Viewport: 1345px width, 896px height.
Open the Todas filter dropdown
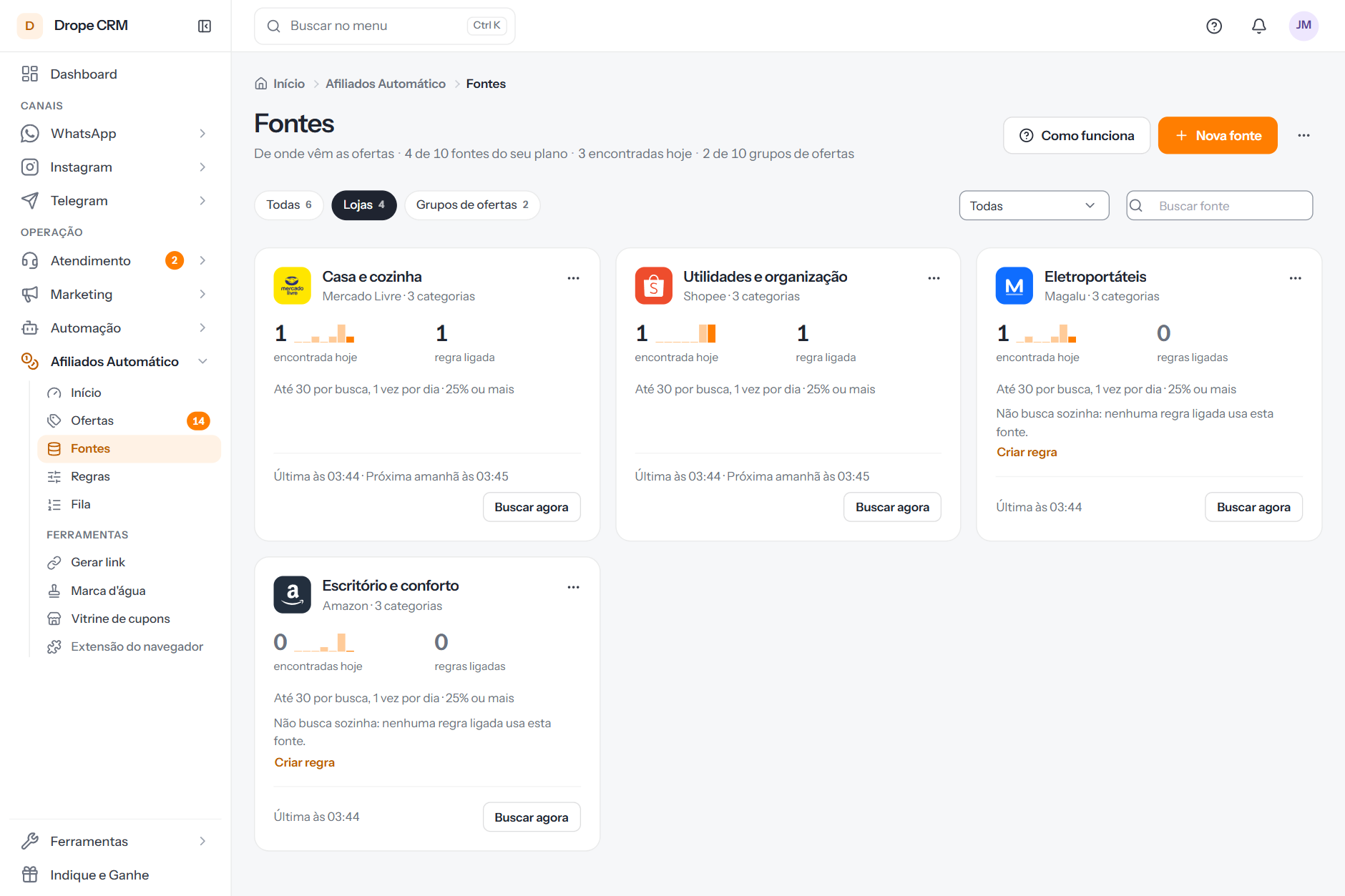click(1034, 206)
